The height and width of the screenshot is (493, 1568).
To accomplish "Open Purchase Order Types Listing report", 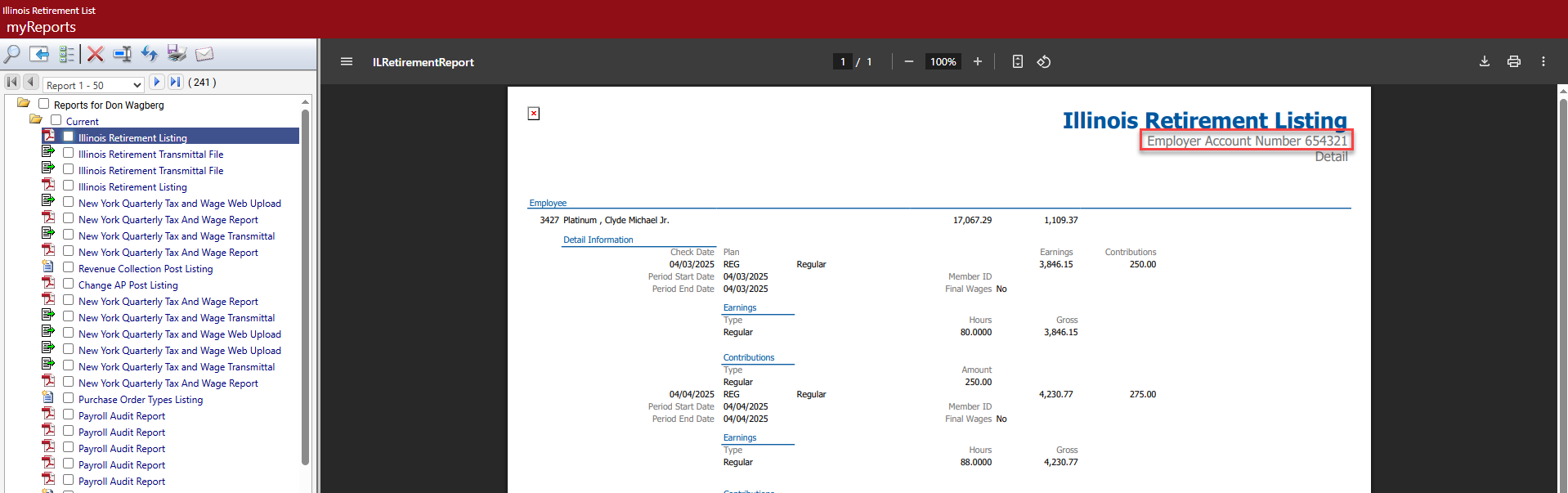I will click(141, 400).
